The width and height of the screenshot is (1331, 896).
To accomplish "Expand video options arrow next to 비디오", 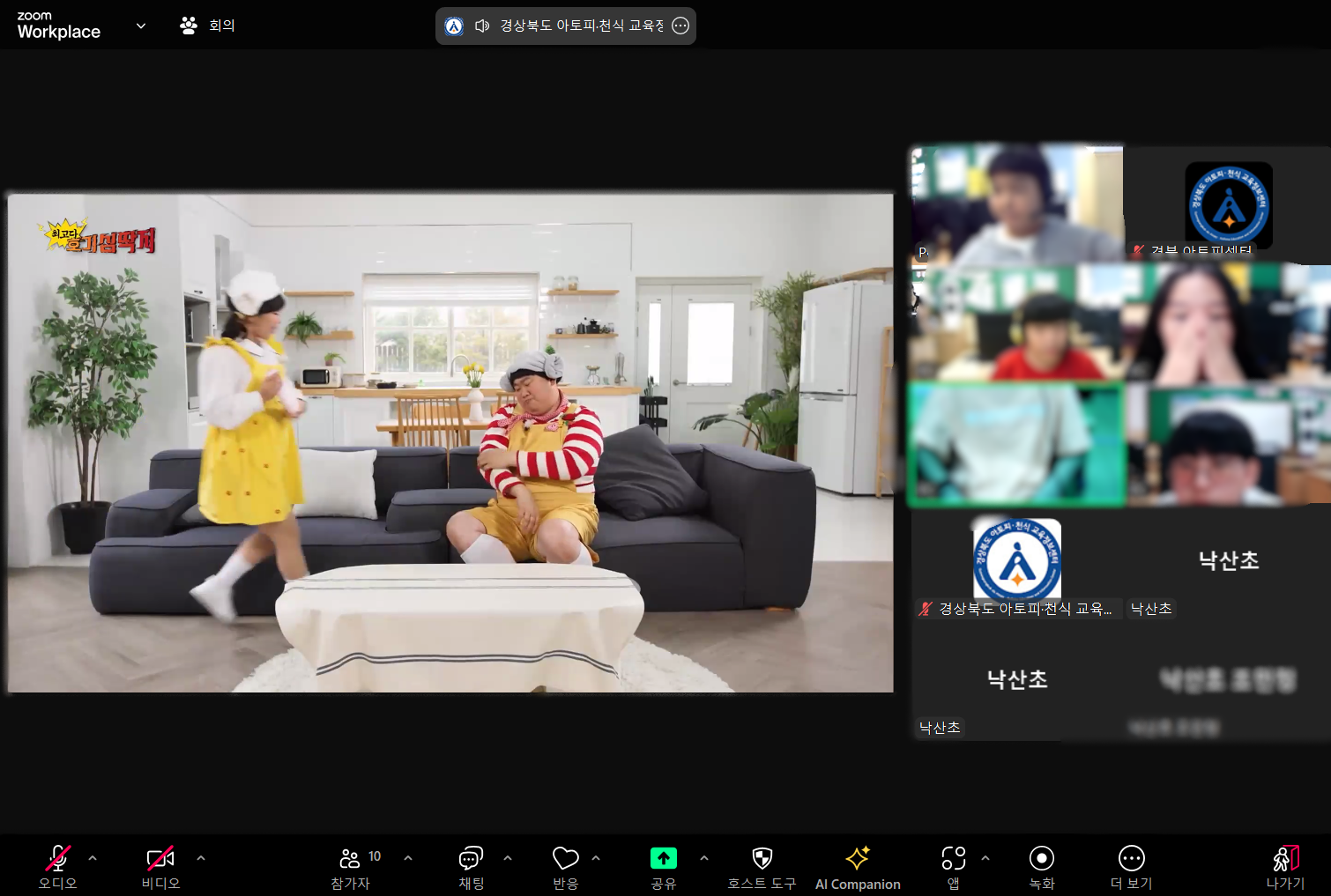I will 201,857.
